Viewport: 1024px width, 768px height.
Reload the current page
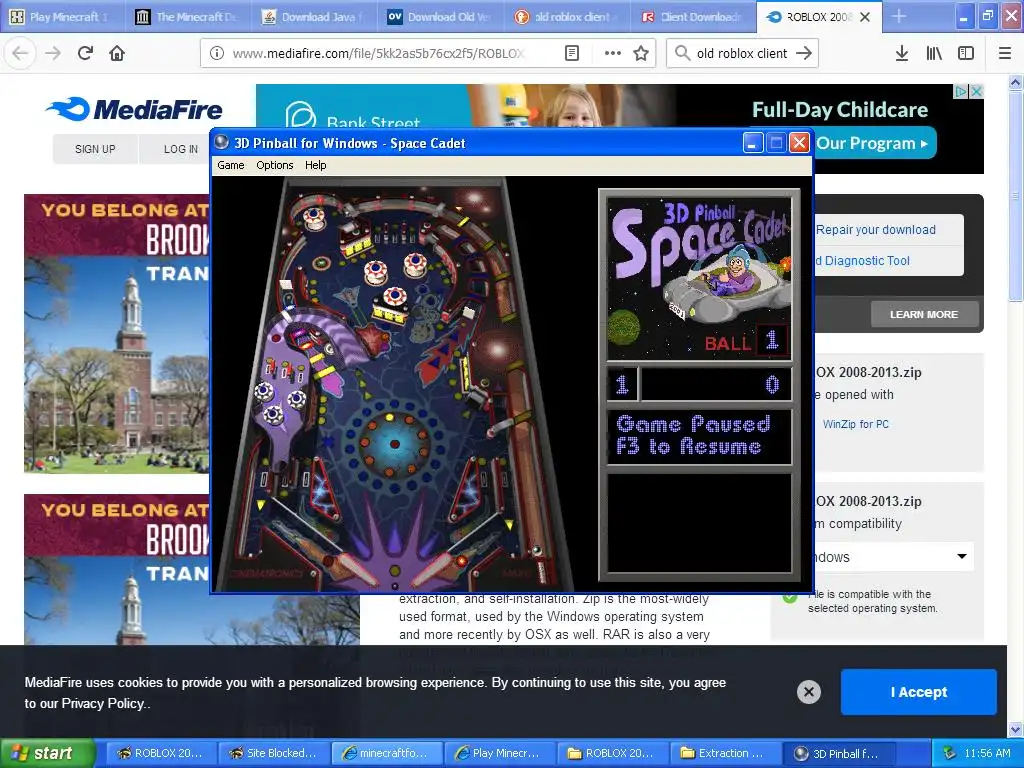85,53
